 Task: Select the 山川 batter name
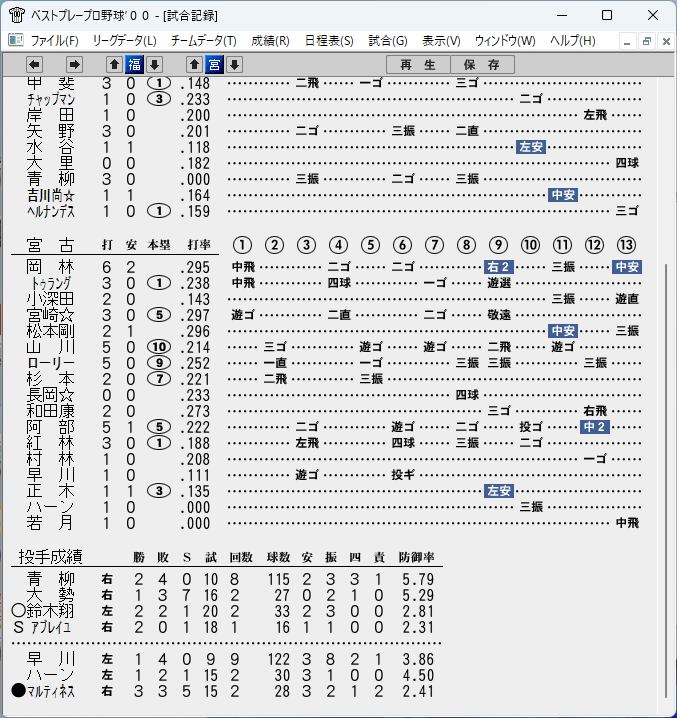50,347
